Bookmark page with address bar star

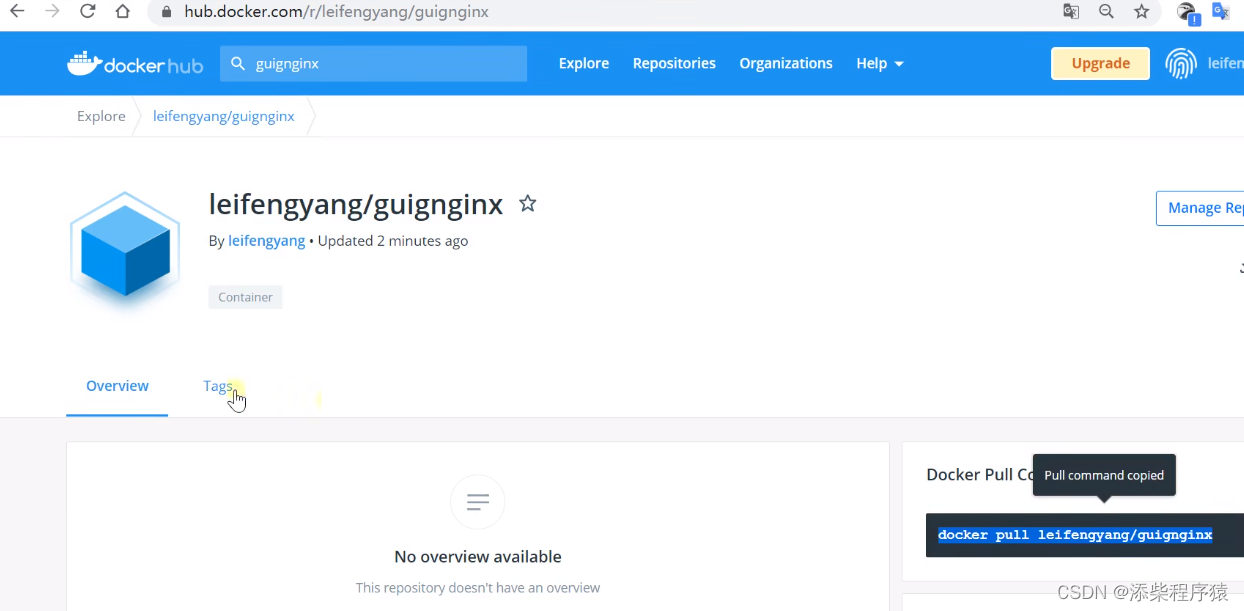pyautogui.click(x=1142, y=12)
